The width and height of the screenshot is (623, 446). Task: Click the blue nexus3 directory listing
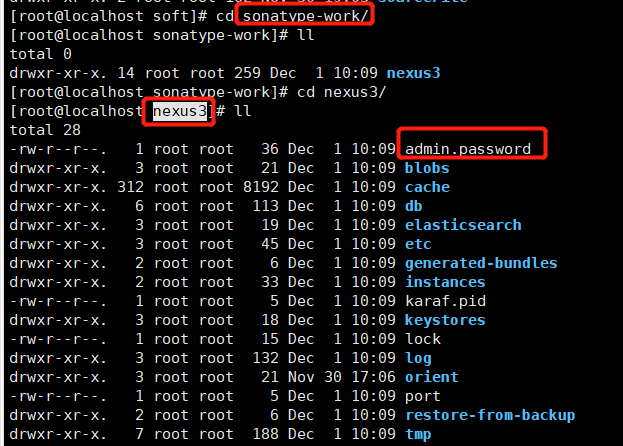pos(414,73)
